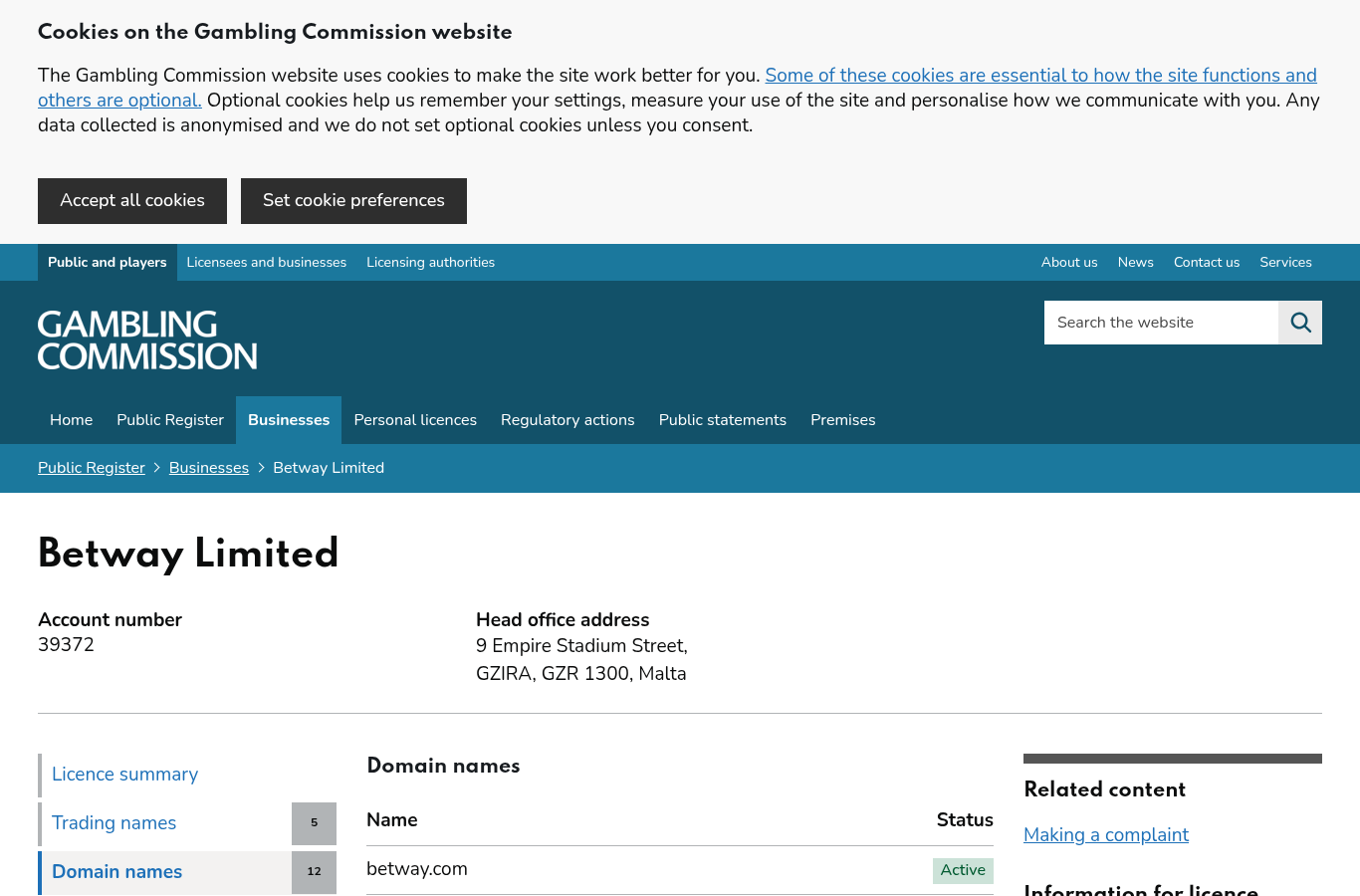Select the head office address text
This screenshot has height=896, width=1360.
click(x=581, y=660)
